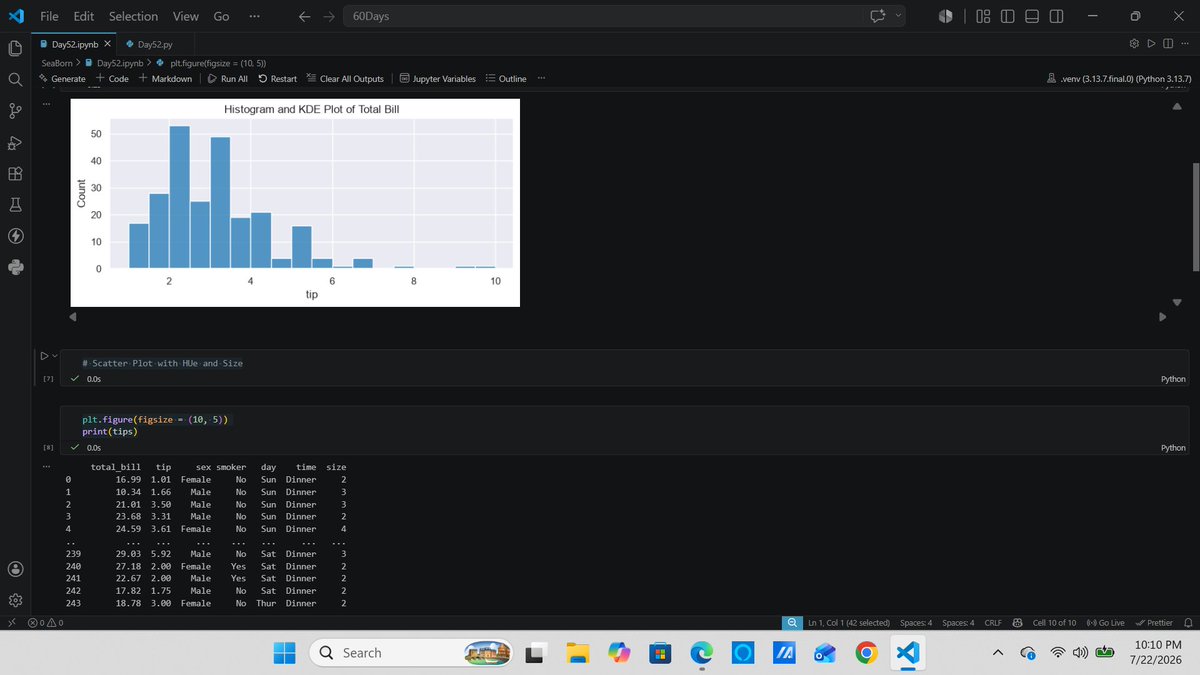Open the Copilot status icon in status bar
The height and width of the screenshot is (675, 1200).
pyautogui.click(x=1018, y=623)
